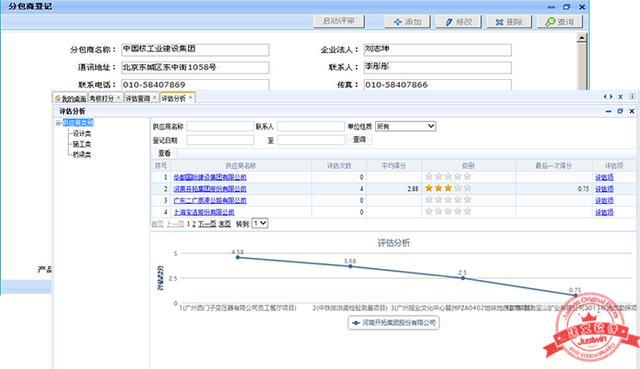Click the empty star rating in row 1
Image resolution: width=640 pixels, height=369 pixels.
point(448,176)
